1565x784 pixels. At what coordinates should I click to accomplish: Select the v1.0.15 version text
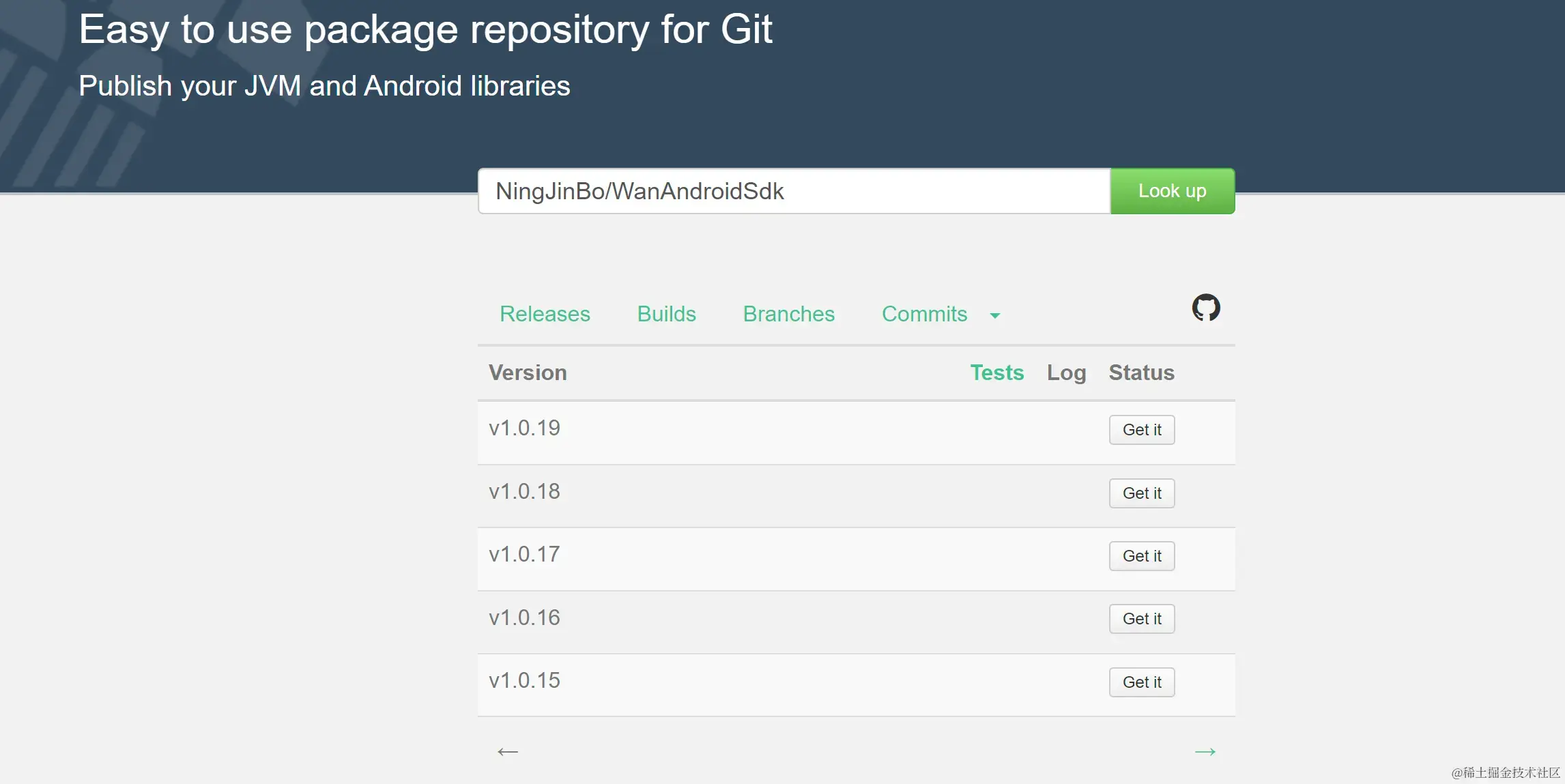524,680
